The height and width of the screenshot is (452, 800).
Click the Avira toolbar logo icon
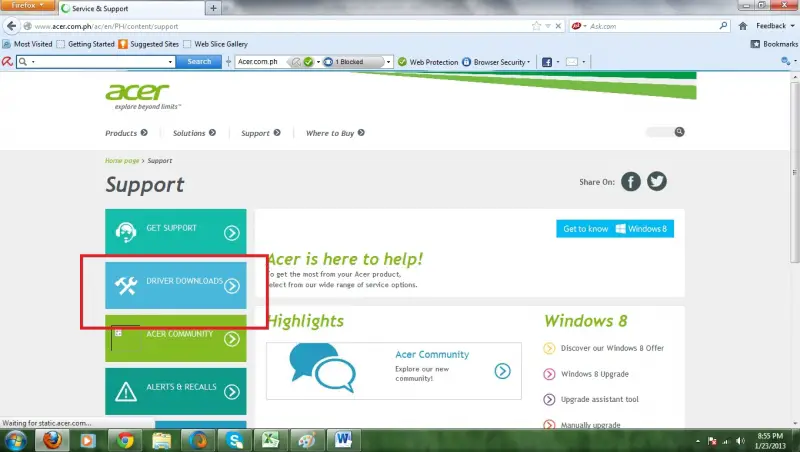[x=7, y=62]
